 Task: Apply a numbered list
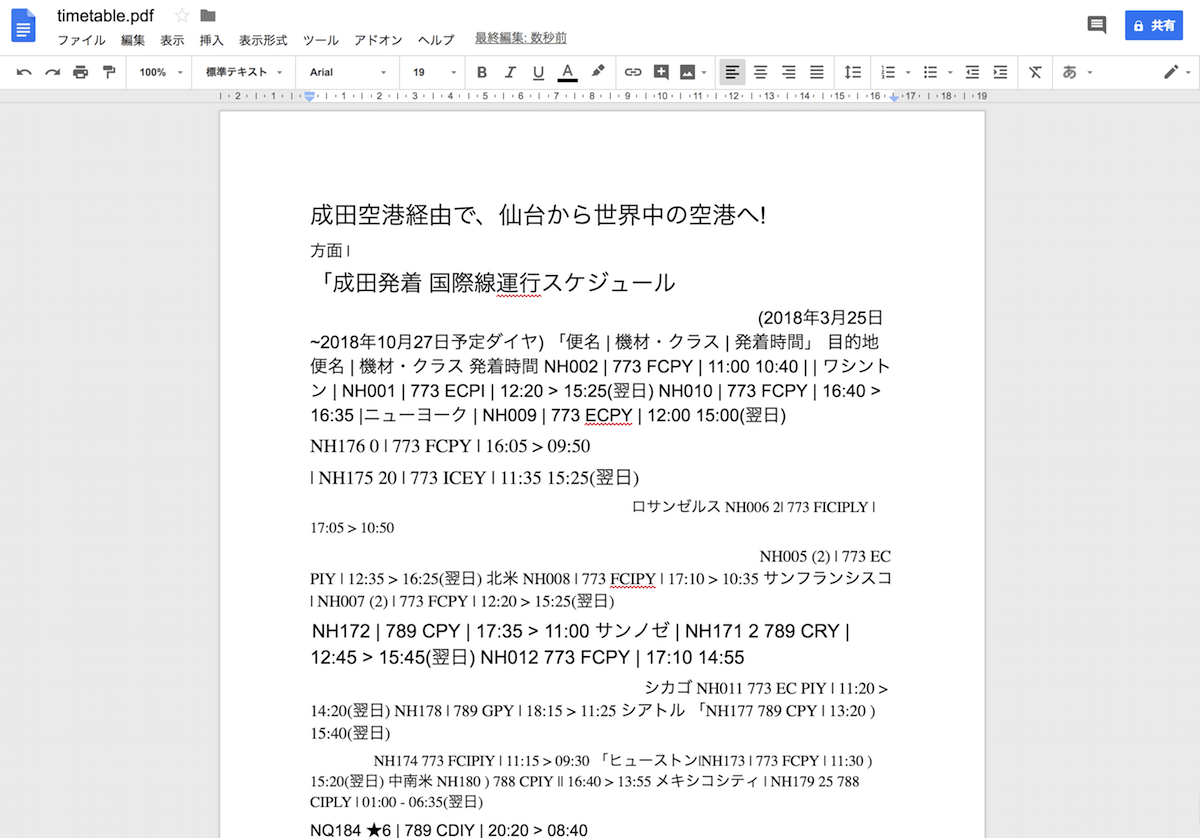(888, 72)
